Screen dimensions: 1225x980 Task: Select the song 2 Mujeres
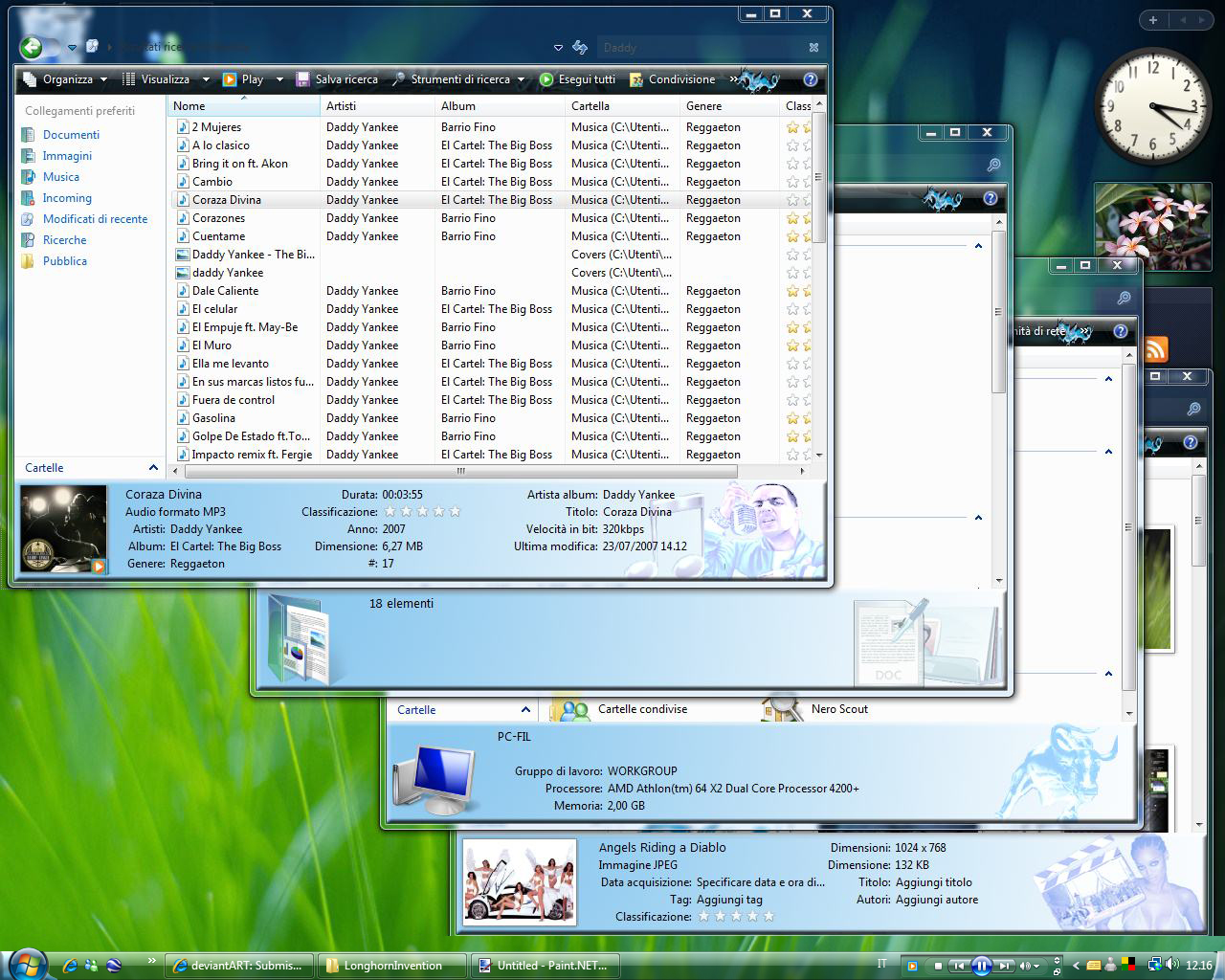pyautogui.click(x=216, y=127)
